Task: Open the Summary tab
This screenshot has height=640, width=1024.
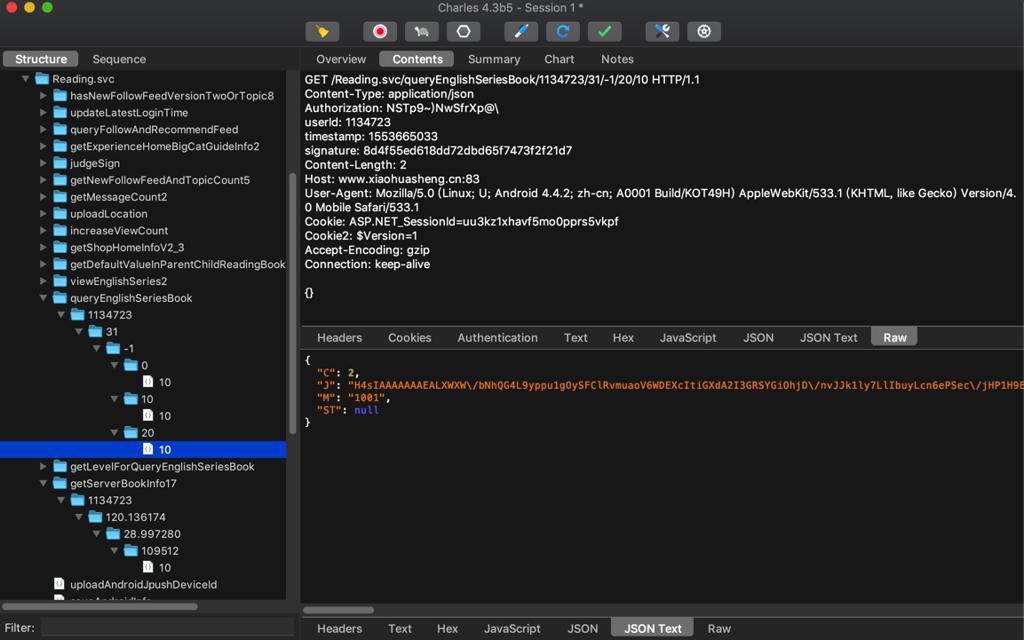Action: [494, 59]
